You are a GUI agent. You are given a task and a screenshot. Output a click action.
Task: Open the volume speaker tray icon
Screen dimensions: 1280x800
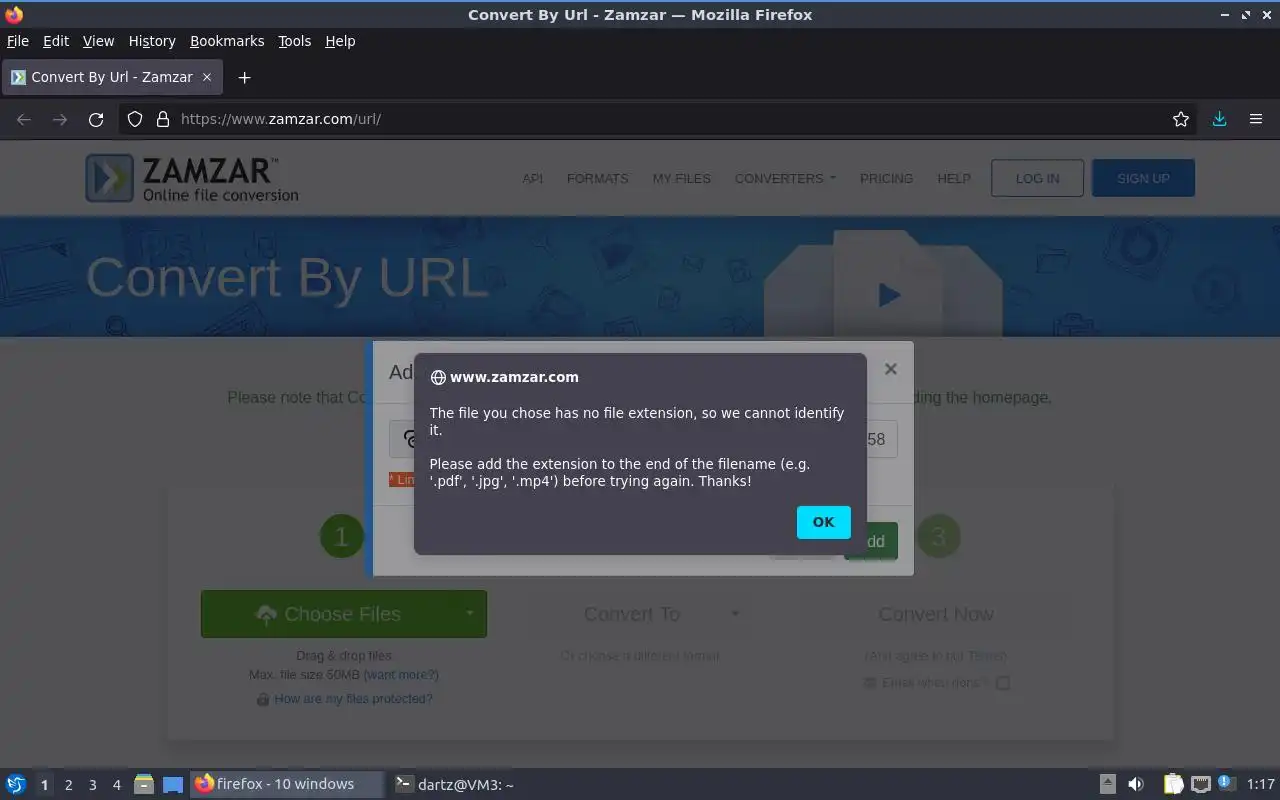(1136, 784)
